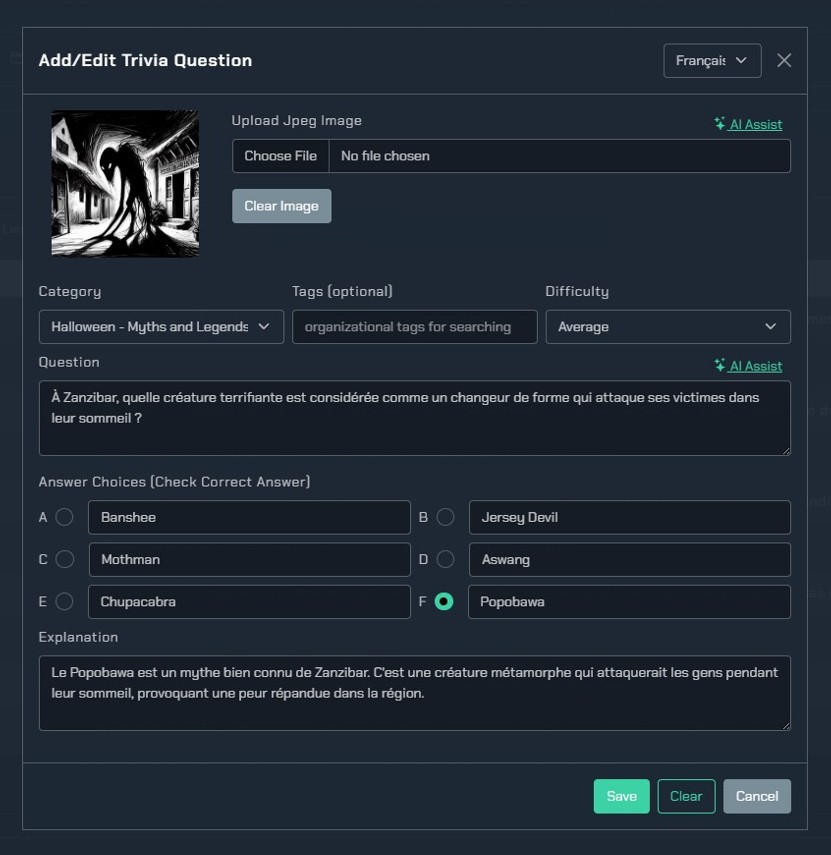Close the Add/Edit Trivia Question dialog
This screenshot has width=831, height=855.
(784, 60)
